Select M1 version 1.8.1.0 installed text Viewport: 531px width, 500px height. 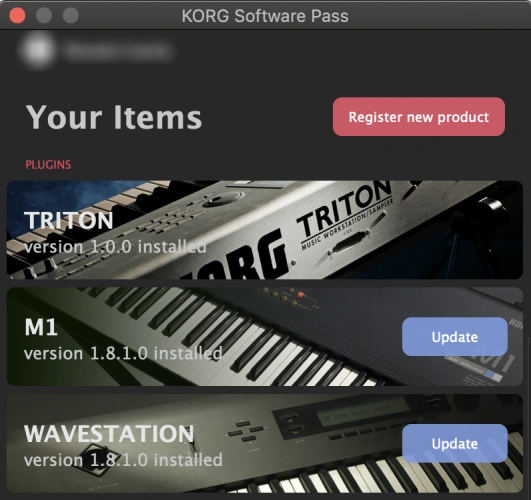[x=123, y=353]
